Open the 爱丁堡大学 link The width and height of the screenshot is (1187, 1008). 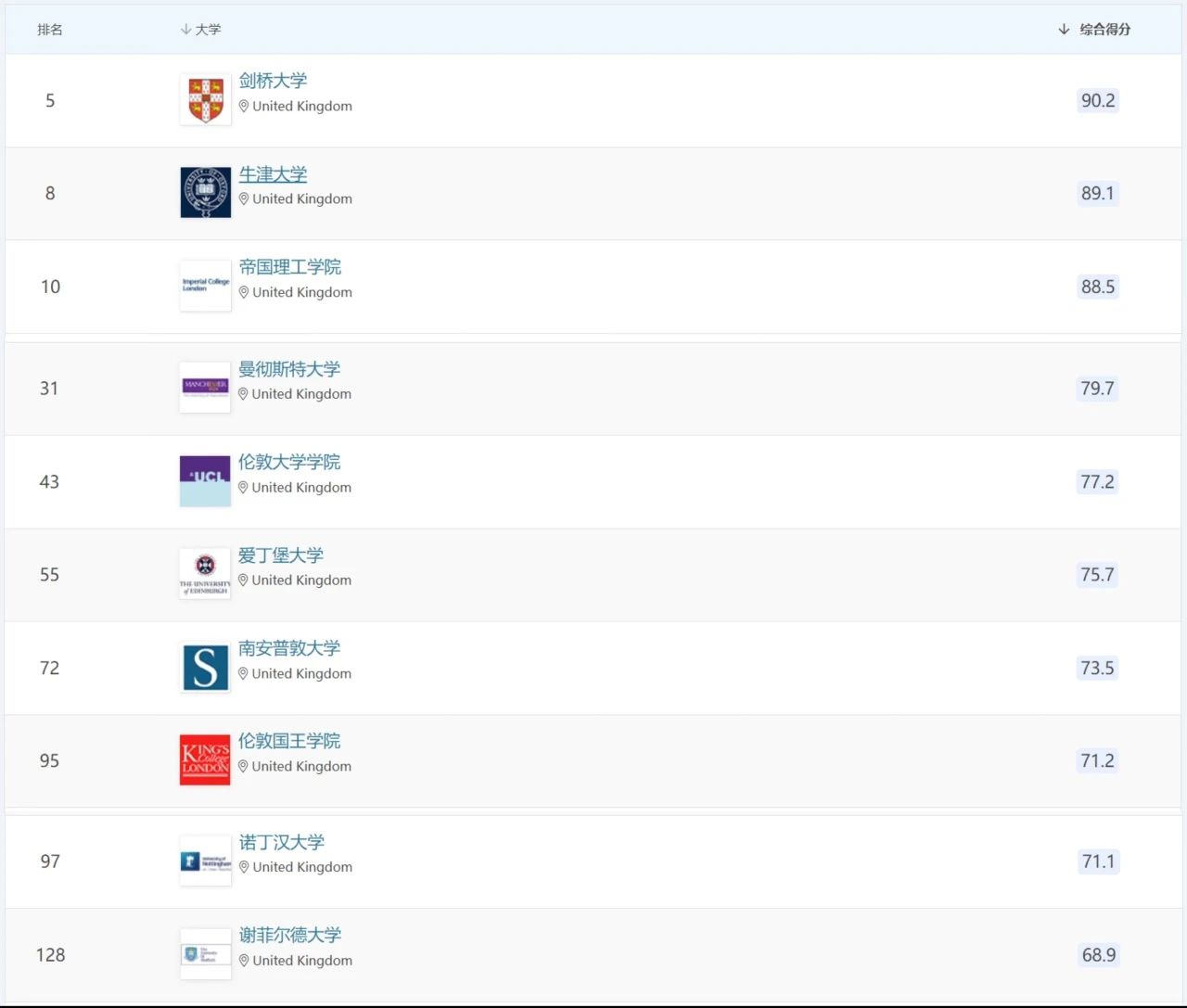click(x=281, y=555)
